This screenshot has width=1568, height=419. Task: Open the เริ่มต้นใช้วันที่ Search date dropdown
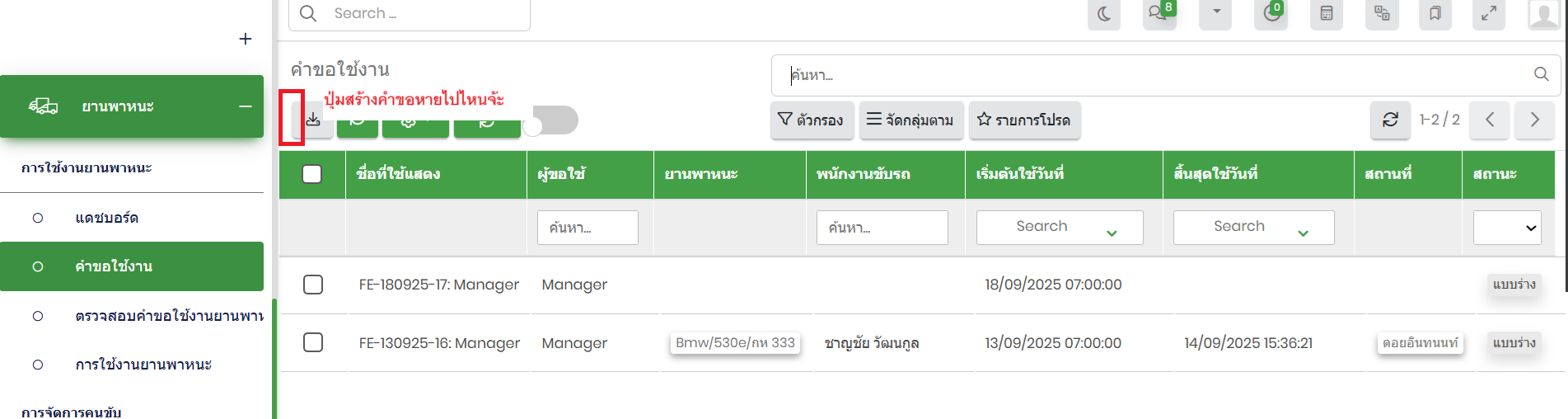click(1059, 228)
